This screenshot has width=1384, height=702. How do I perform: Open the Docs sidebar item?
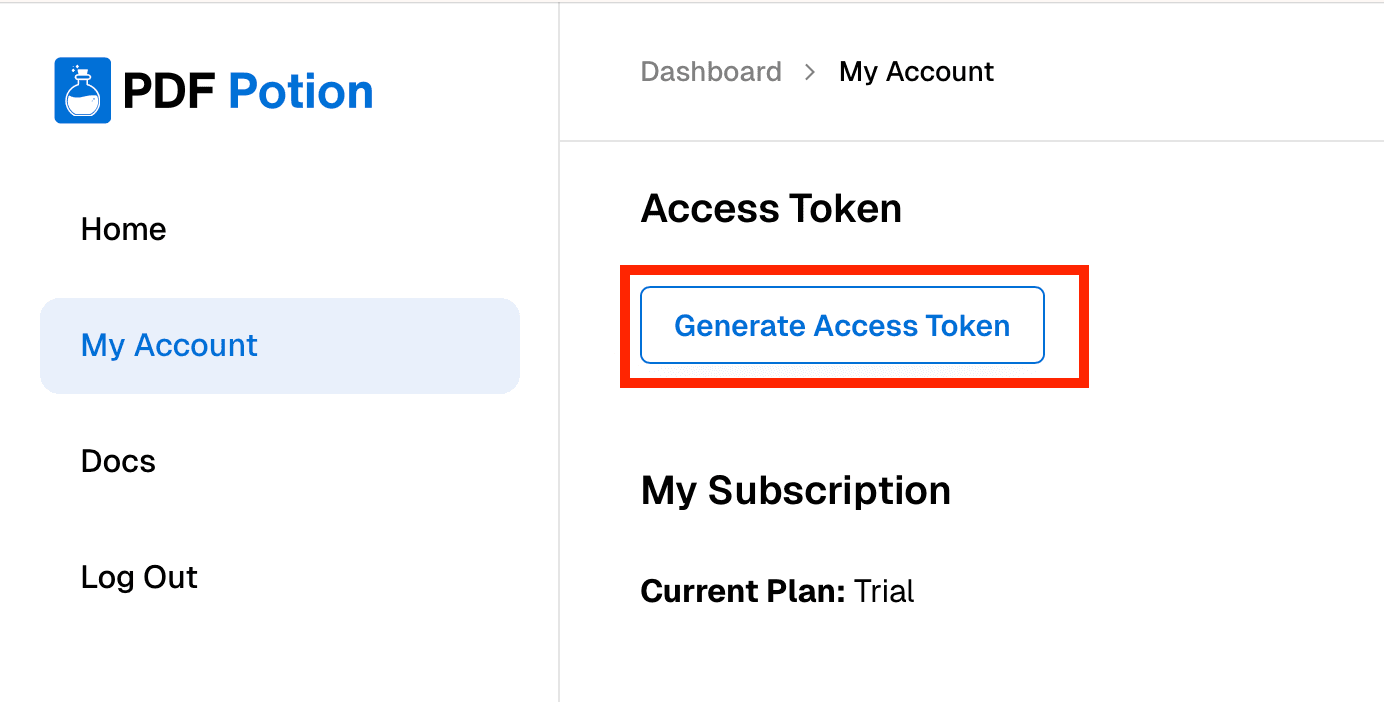118,462
